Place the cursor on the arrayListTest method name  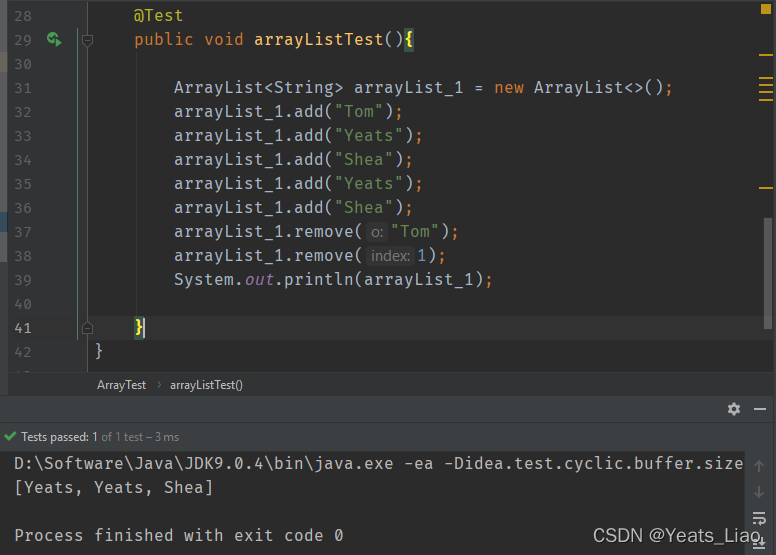click(x=319, y=40)
